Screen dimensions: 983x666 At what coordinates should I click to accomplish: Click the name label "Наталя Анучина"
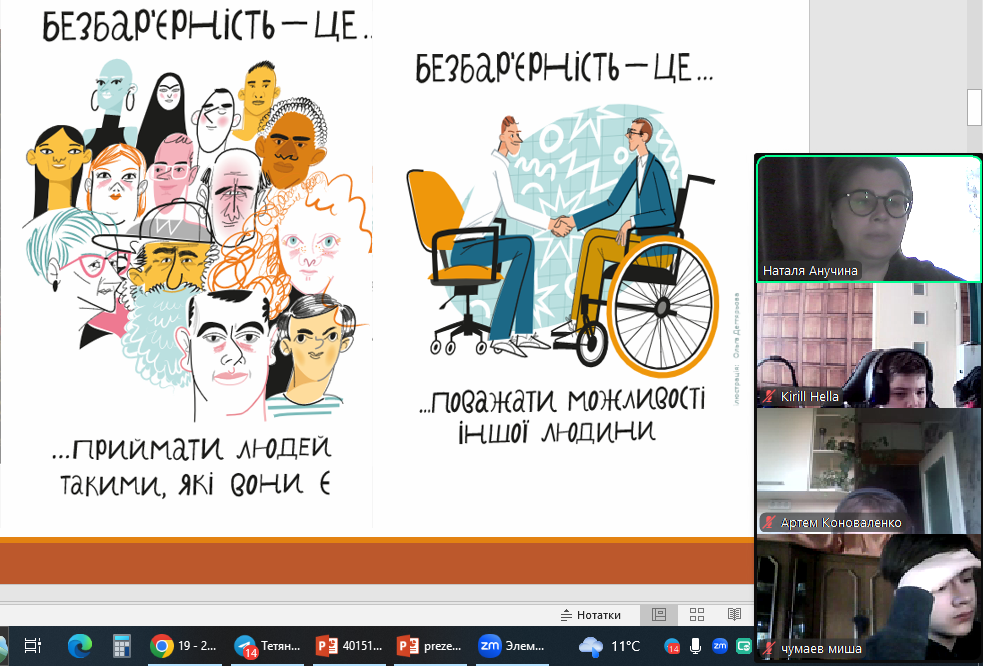(810, 271)
